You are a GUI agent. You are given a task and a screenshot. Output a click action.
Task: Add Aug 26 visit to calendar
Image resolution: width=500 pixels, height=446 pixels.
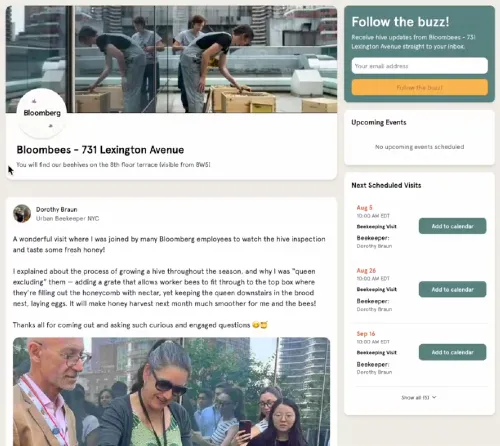[452, 289]
